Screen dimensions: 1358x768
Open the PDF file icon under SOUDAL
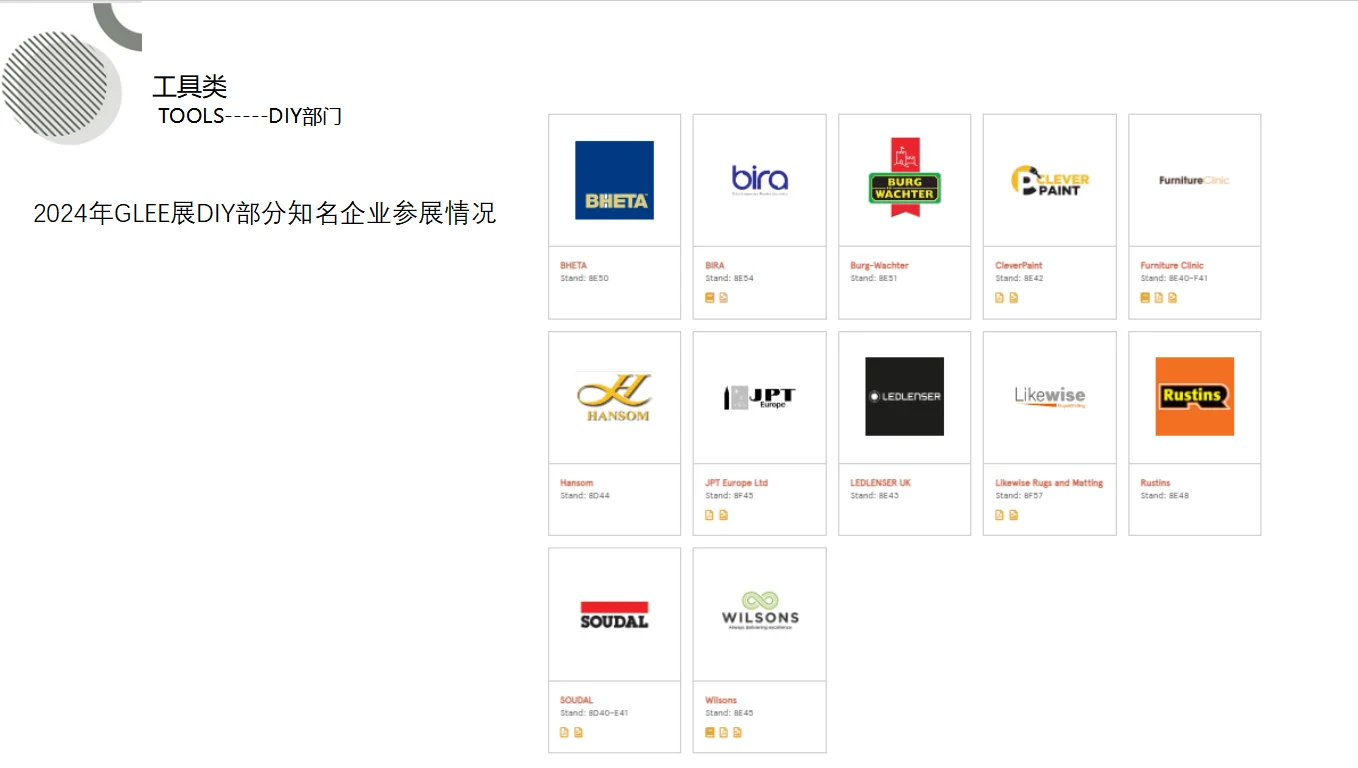564,732
